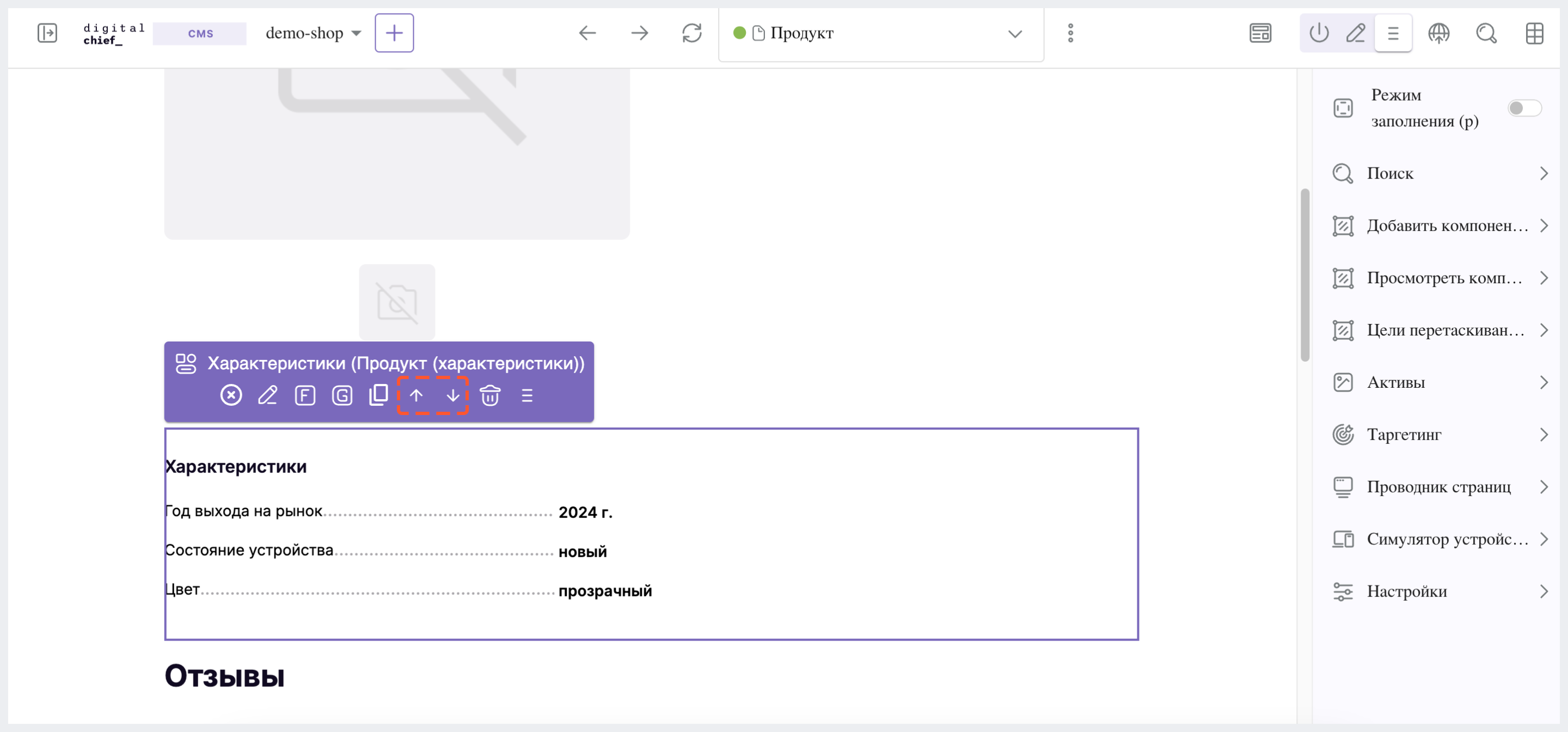Toggle the power mode icon
The image size is (1568, 732).
[1319, 33]
